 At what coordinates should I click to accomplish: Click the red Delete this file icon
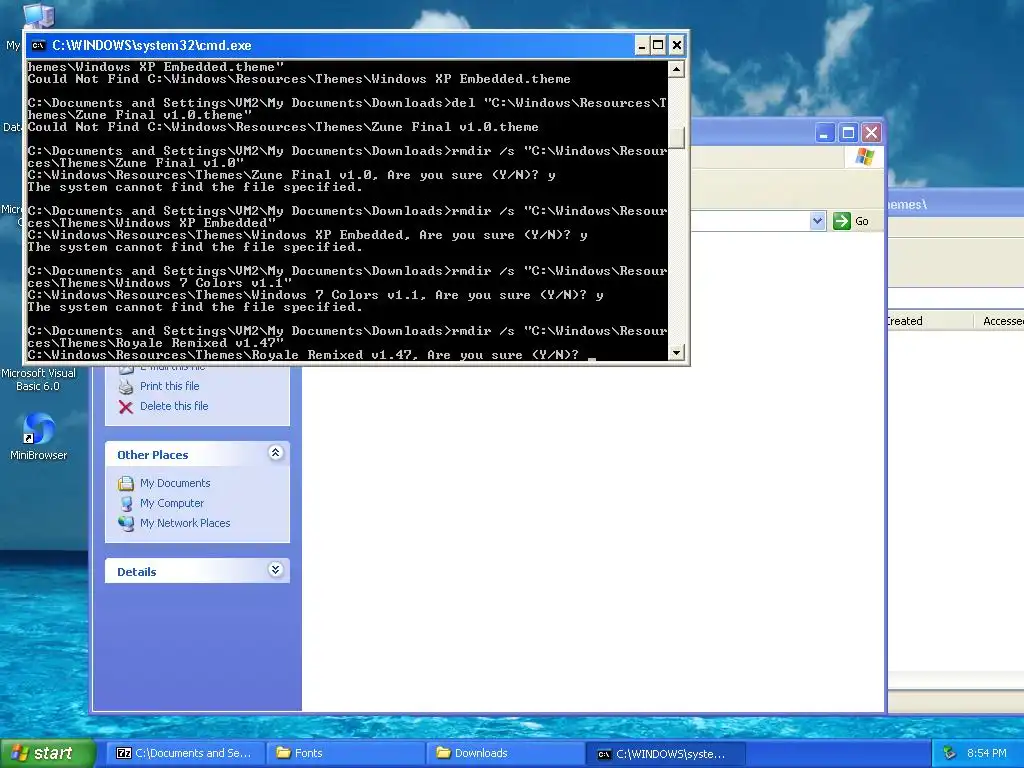pos(126,407)
